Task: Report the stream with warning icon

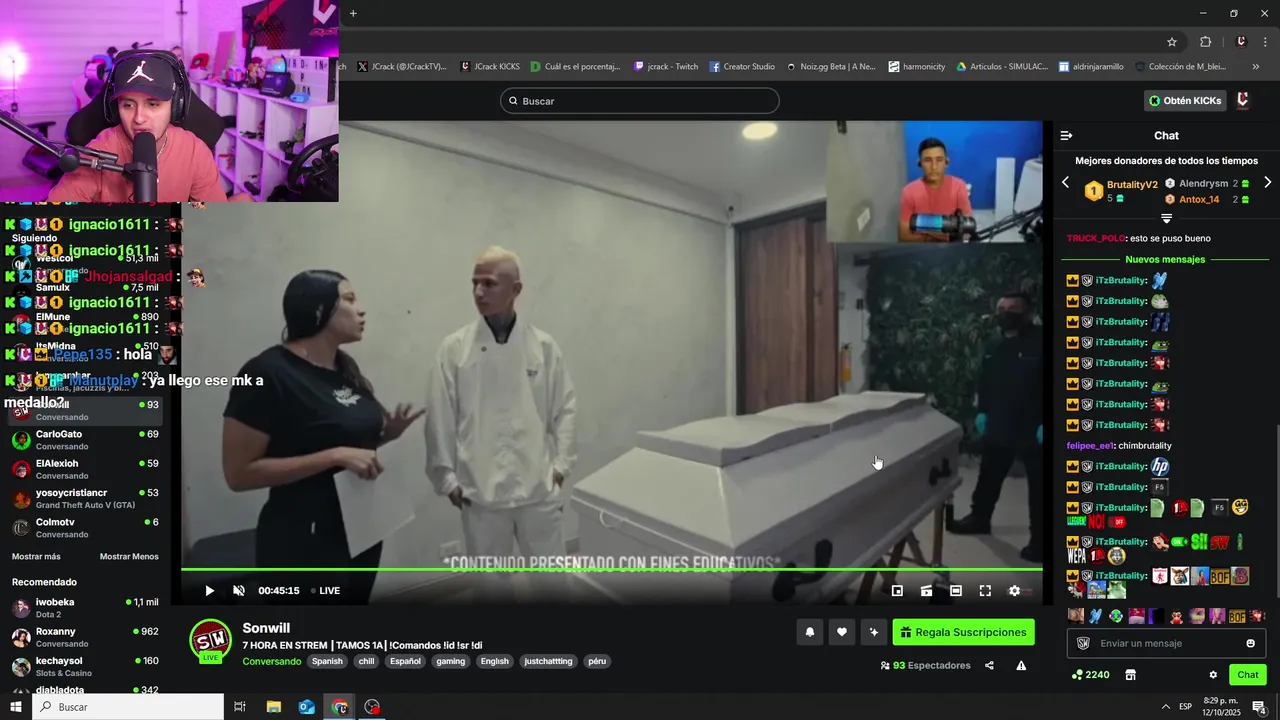Action: coord(1021,666)
